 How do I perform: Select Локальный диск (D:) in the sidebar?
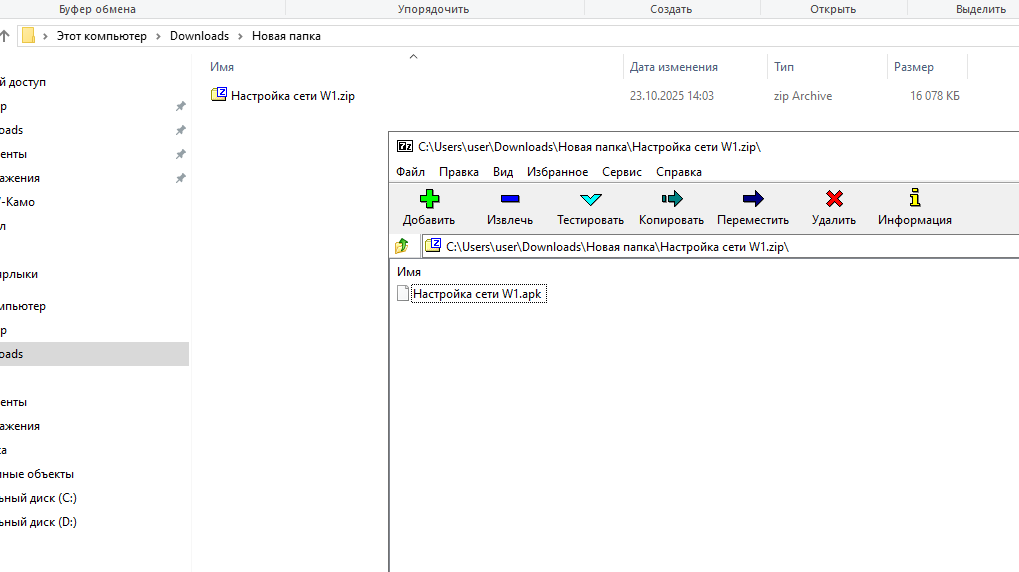pyautogui.click(x=40, y=522)
